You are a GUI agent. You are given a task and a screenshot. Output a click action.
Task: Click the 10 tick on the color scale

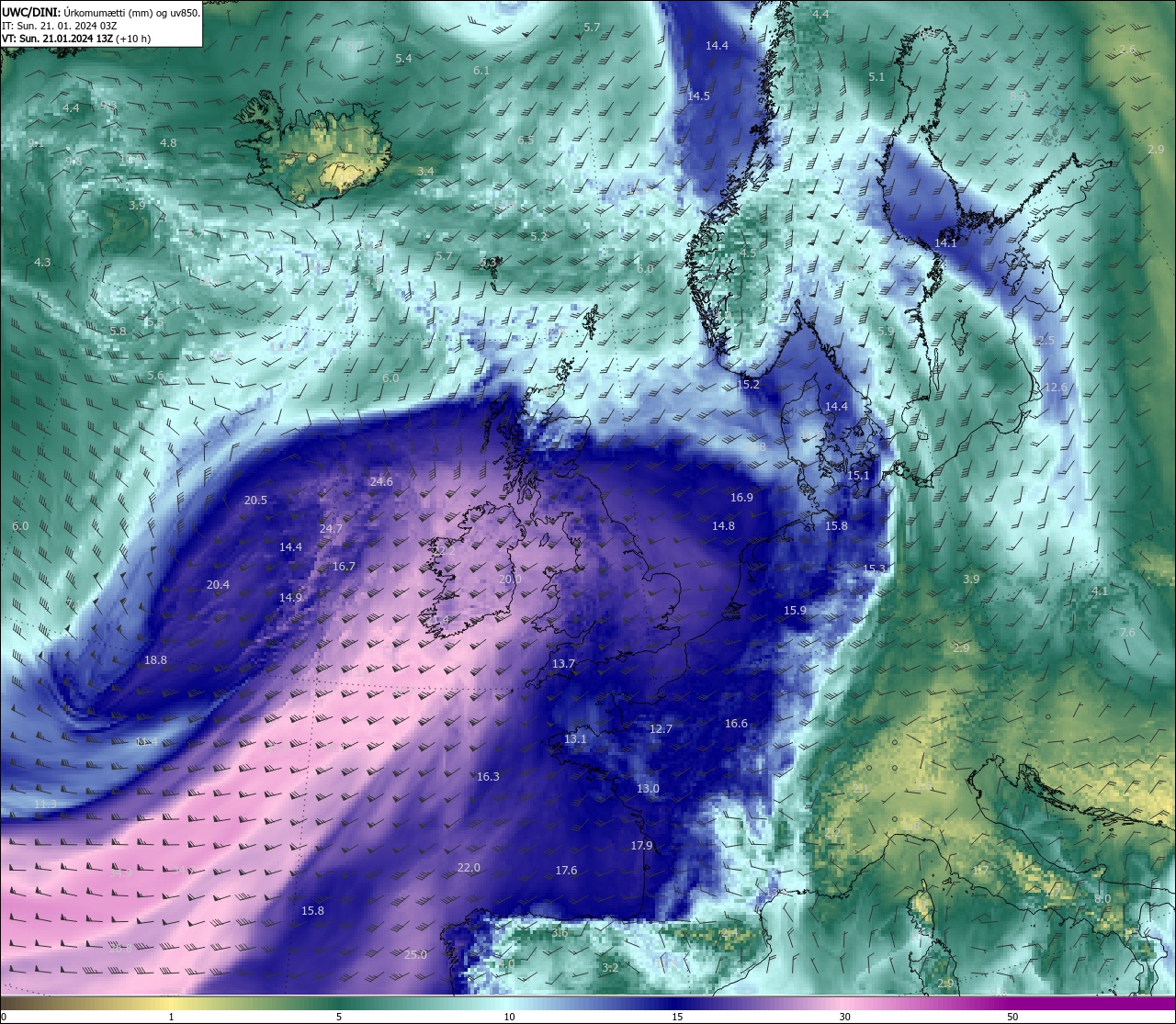tap(509, 1017)
